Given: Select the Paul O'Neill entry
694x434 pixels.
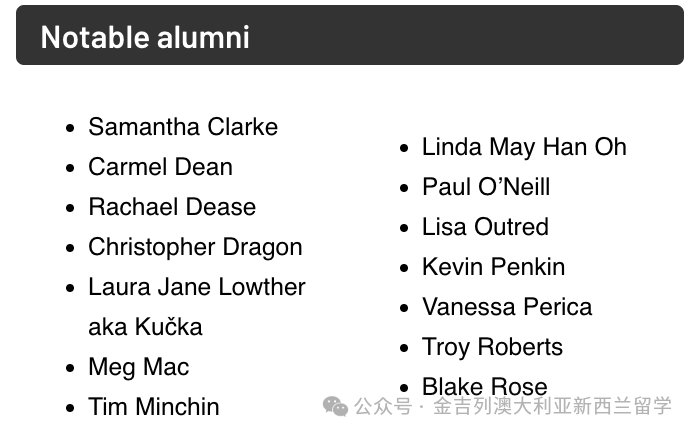Looking at the screenshot, I should click(x=486, y=187).
